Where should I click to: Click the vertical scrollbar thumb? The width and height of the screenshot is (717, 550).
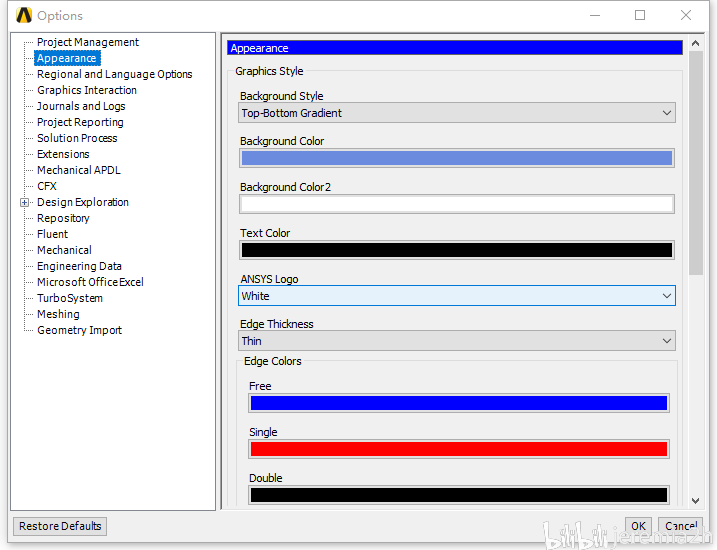(x=696, y=163)
